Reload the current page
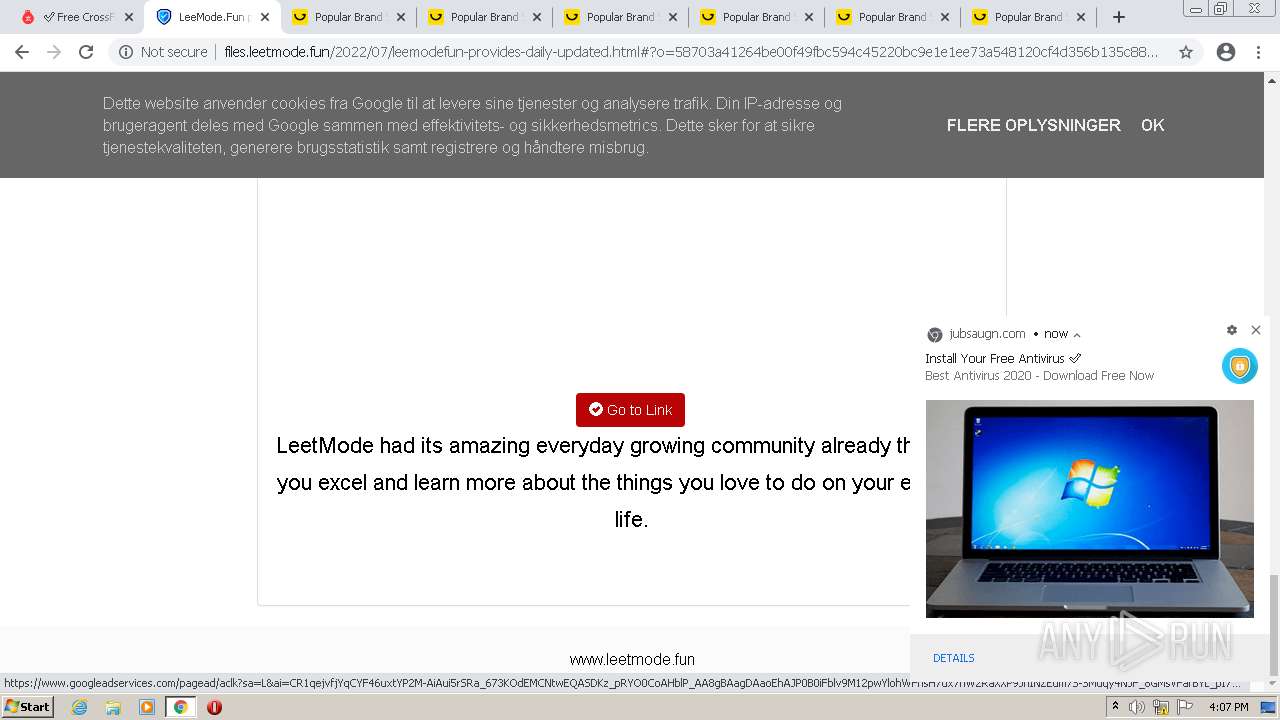Viewport: 1280px width, 720px height. [x=86, y=52]
